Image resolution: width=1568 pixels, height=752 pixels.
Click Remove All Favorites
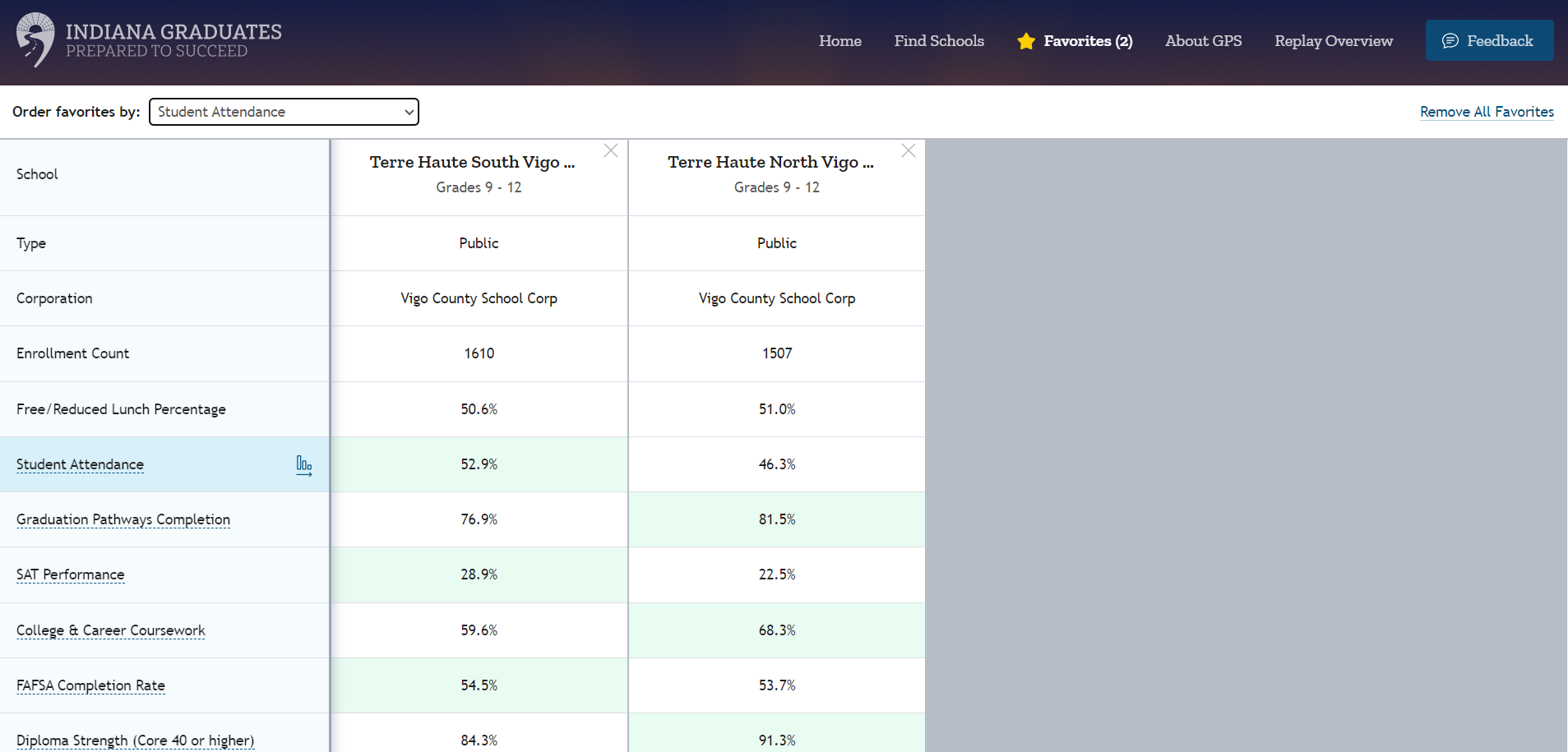[1486, 112]
